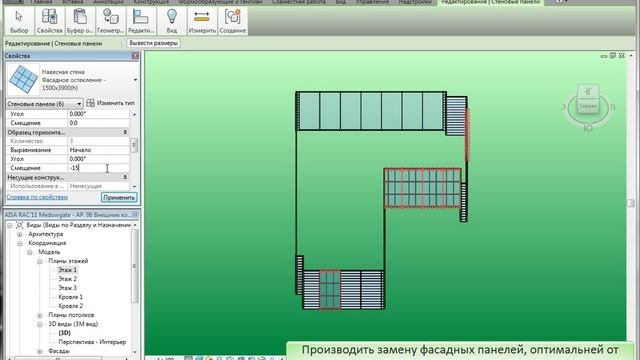
Task: Click the ViewCube south compass label Ю
Action: [x=588, y=128]
